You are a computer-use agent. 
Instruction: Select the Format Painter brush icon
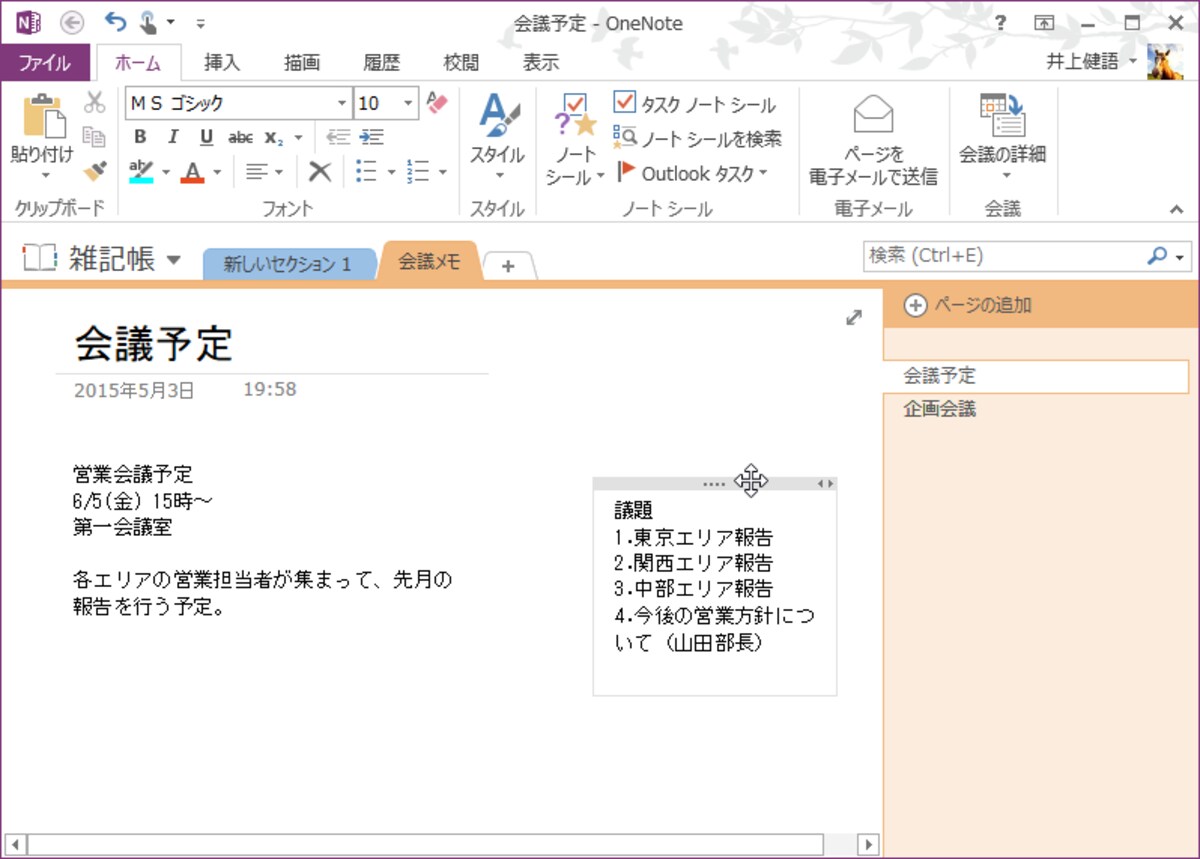click(94, 171)
